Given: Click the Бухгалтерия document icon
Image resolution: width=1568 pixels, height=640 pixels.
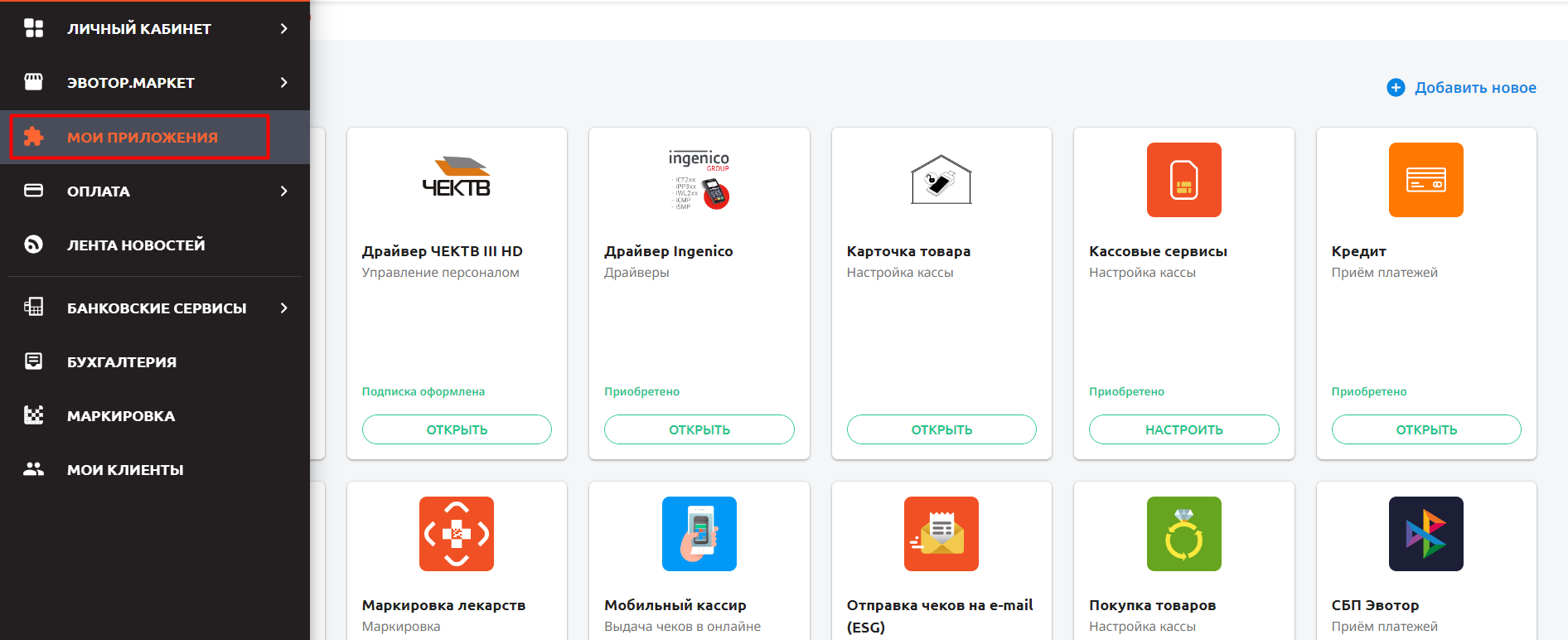Looking at the screenshot, I should pyautogui.click(x=33, y=361).
